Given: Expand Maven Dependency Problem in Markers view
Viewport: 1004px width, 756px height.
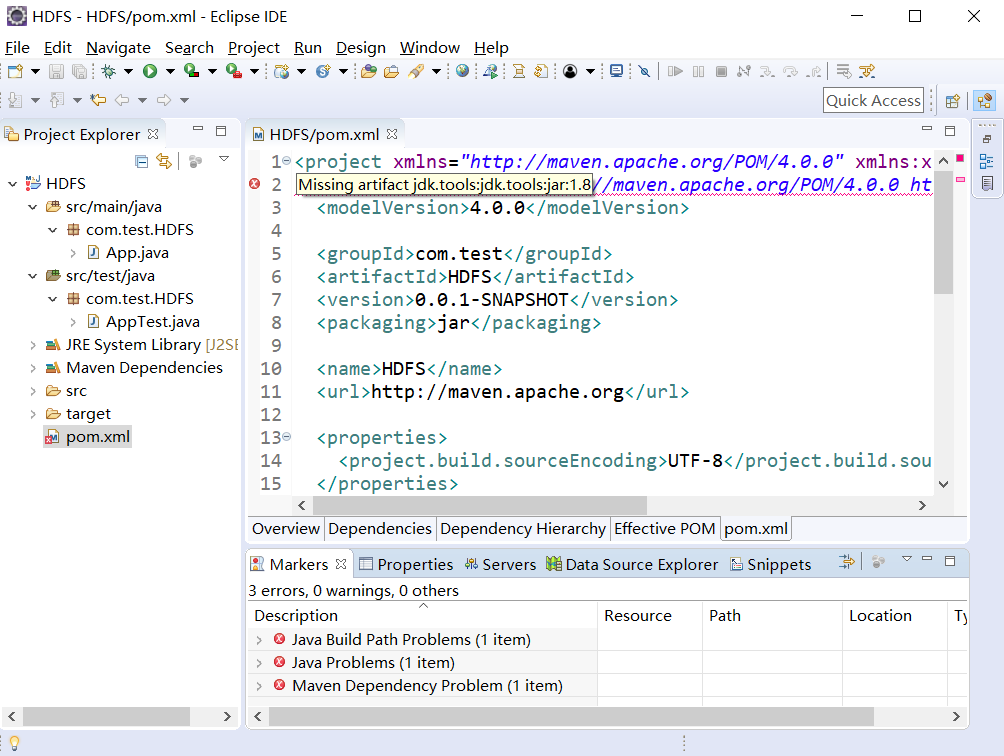Looking at the screenshot, I should tap(261, 685).
